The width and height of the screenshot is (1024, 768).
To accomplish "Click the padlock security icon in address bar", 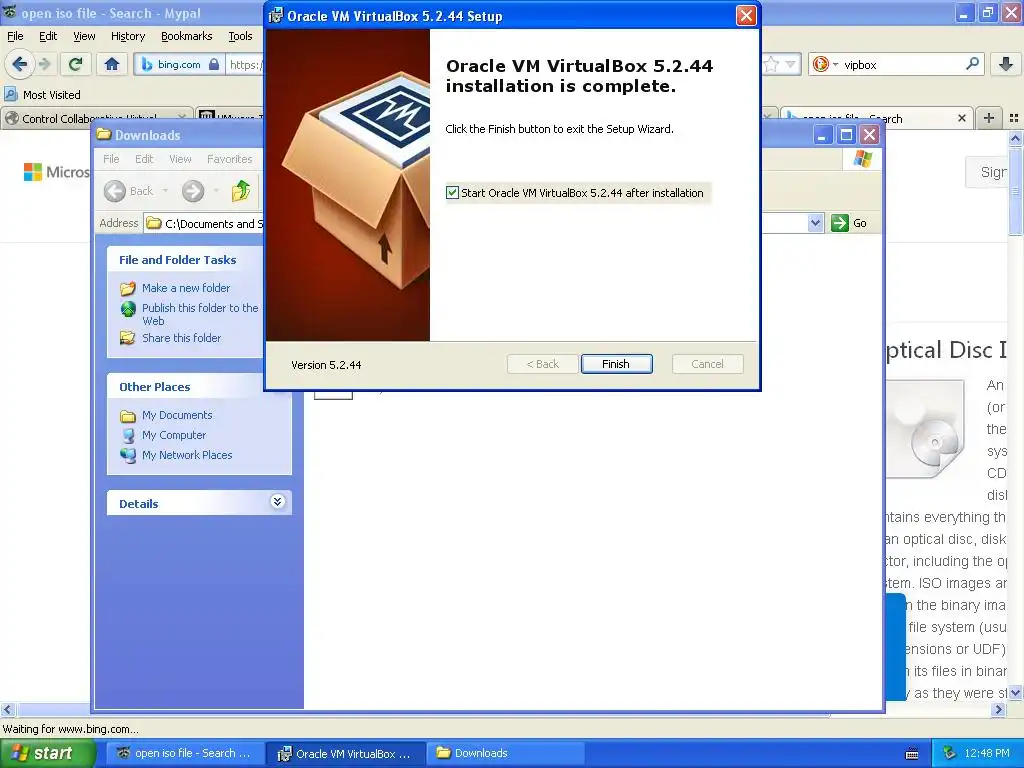I will [x=214, y=65].
